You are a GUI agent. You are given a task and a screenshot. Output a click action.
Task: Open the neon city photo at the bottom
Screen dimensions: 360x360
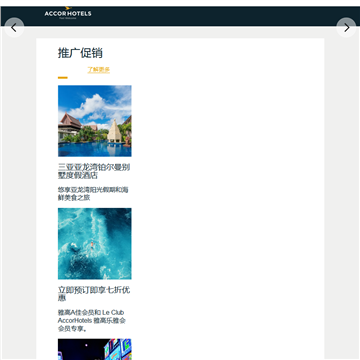pyautogui.click(x=95, y=349)
